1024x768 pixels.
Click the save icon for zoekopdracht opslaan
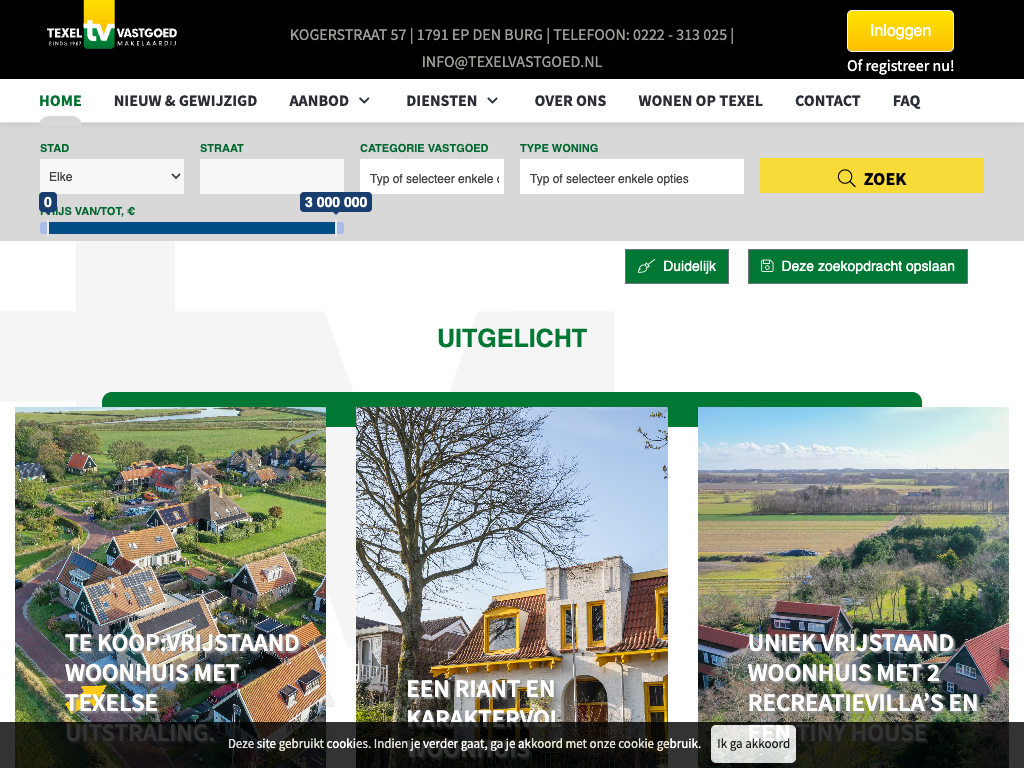767,266
